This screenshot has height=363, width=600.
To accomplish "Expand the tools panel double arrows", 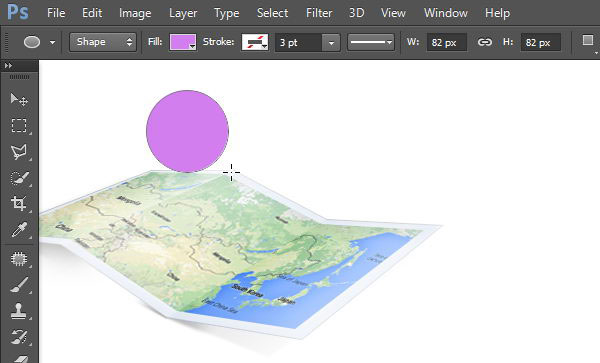I will (8, 66).
